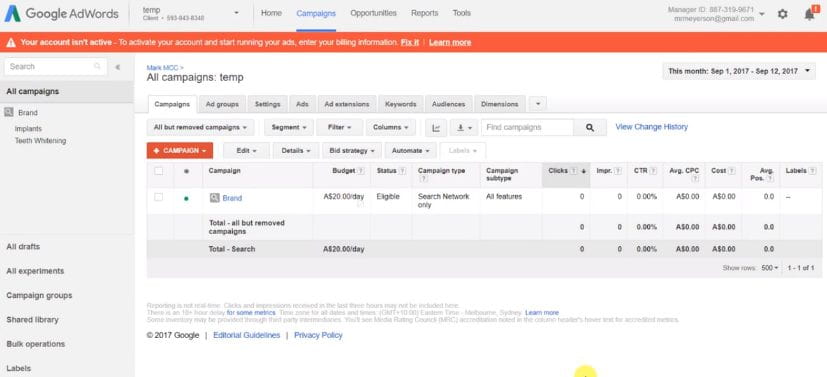Collapse the sidebar with the chevron icon
Screen dimensions: 827x377
click(x=118, y=67)
